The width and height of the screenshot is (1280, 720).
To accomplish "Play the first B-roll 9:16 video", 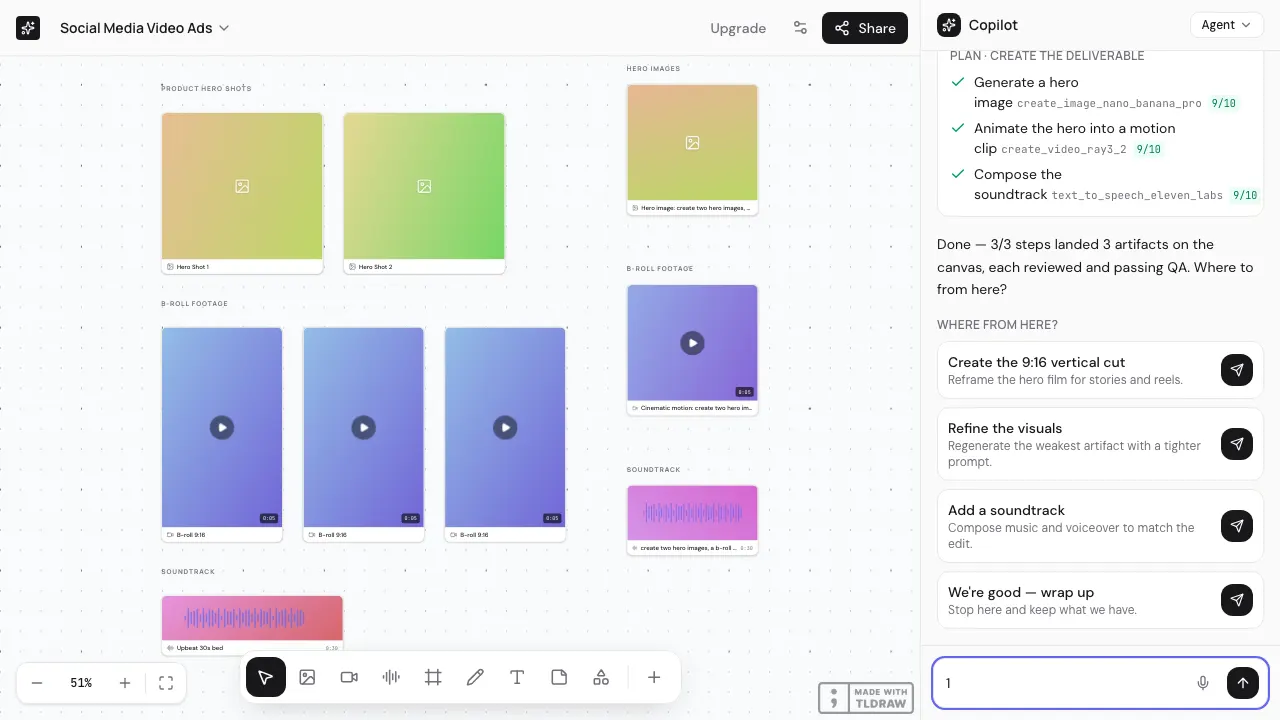I will point(222,427).
